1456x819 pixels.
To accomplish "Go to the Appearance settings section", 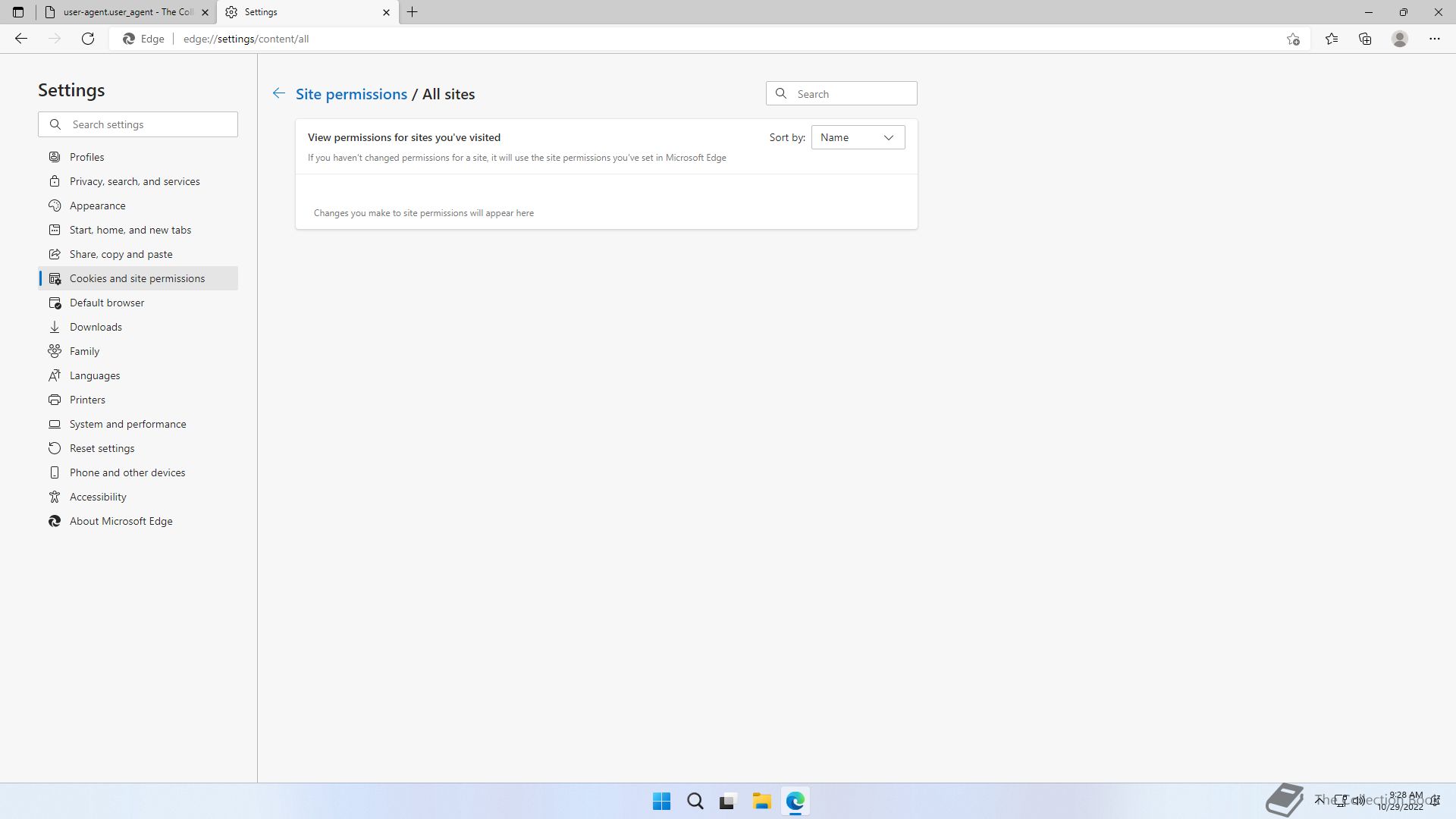I will point(98,206).
